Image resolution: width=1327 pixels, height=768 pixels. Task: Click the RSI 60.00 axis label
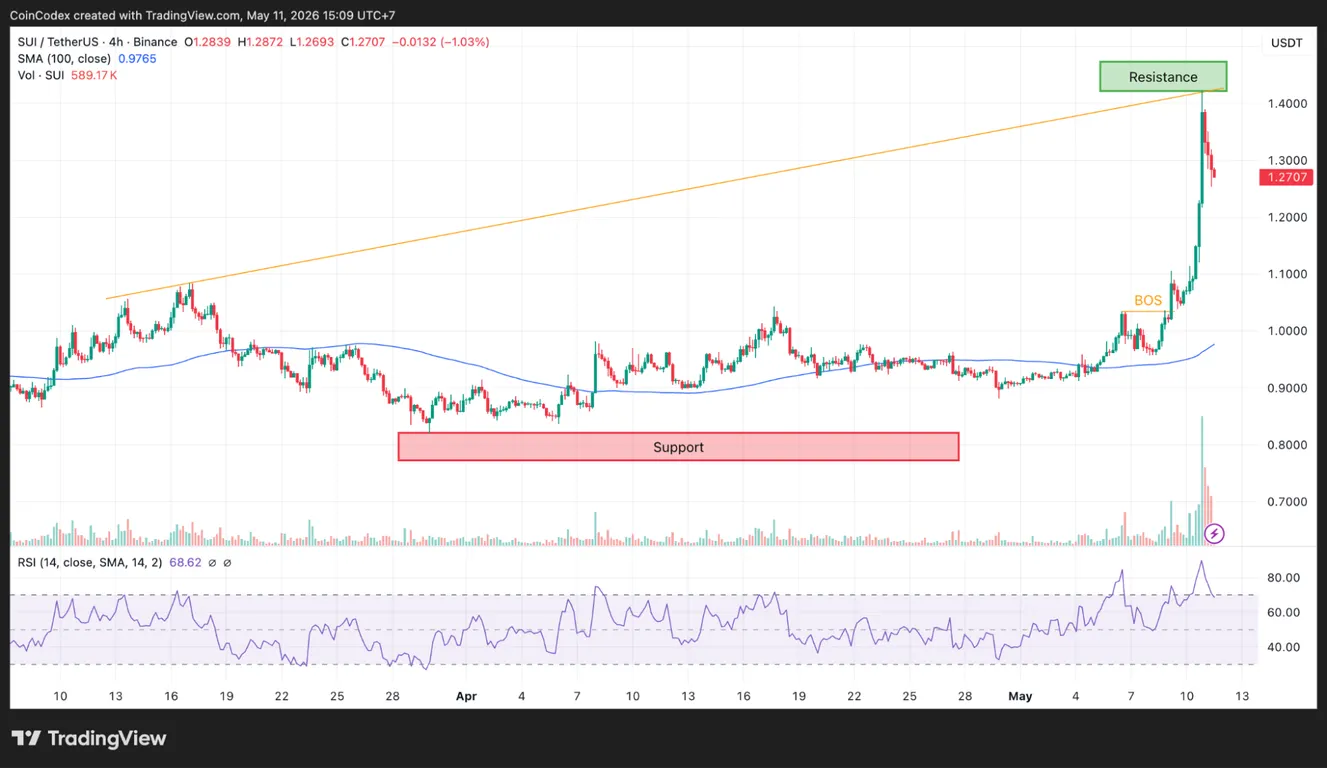point(1284,613)
